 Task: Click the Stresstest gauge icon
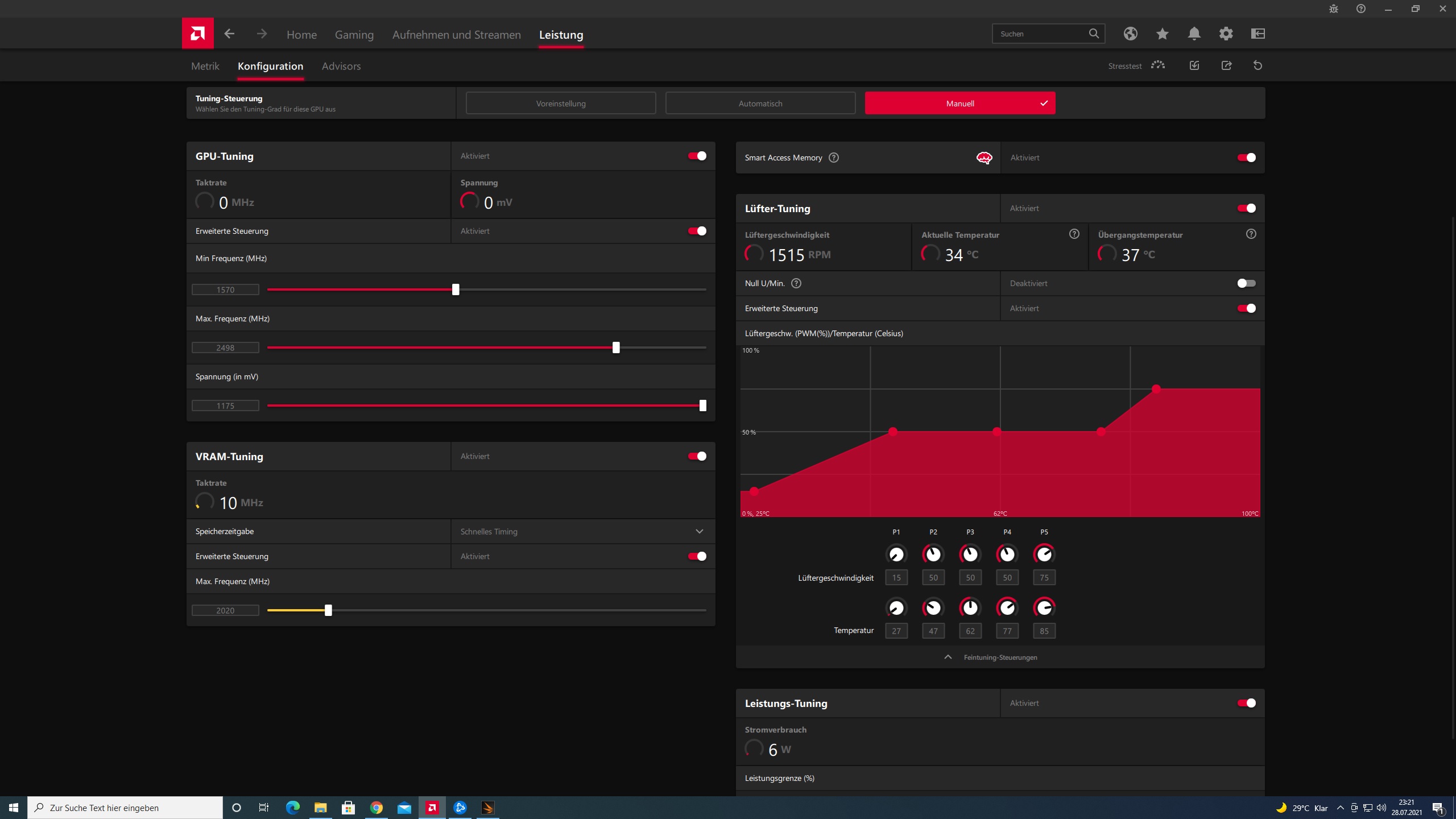pos(1157,65)
